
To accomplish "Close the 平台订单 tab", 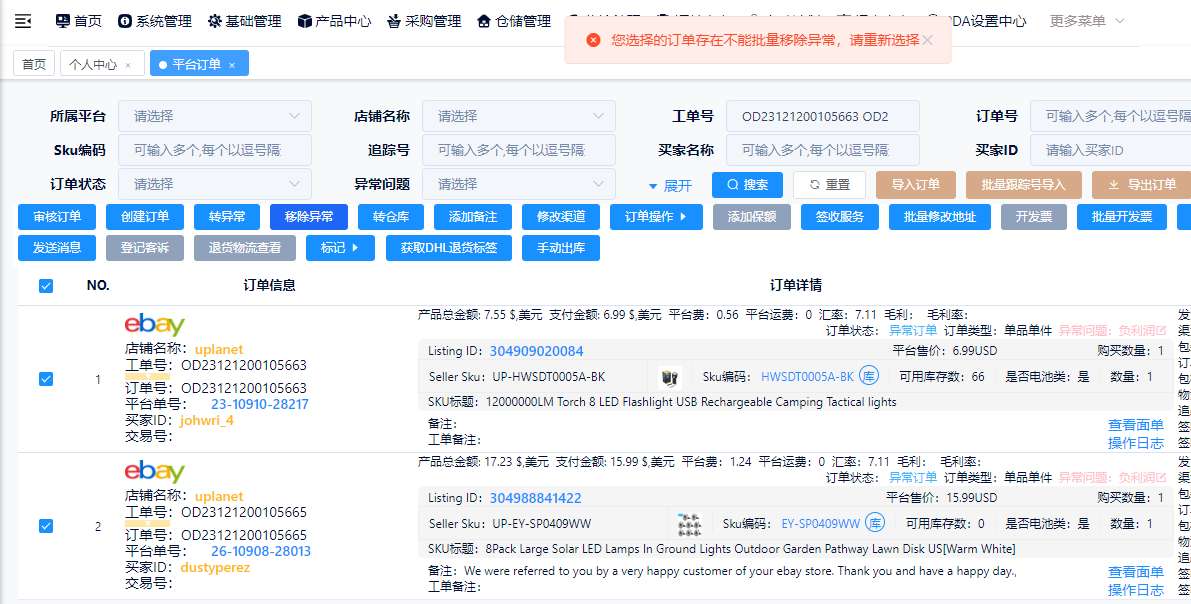I will click(232, 65).
